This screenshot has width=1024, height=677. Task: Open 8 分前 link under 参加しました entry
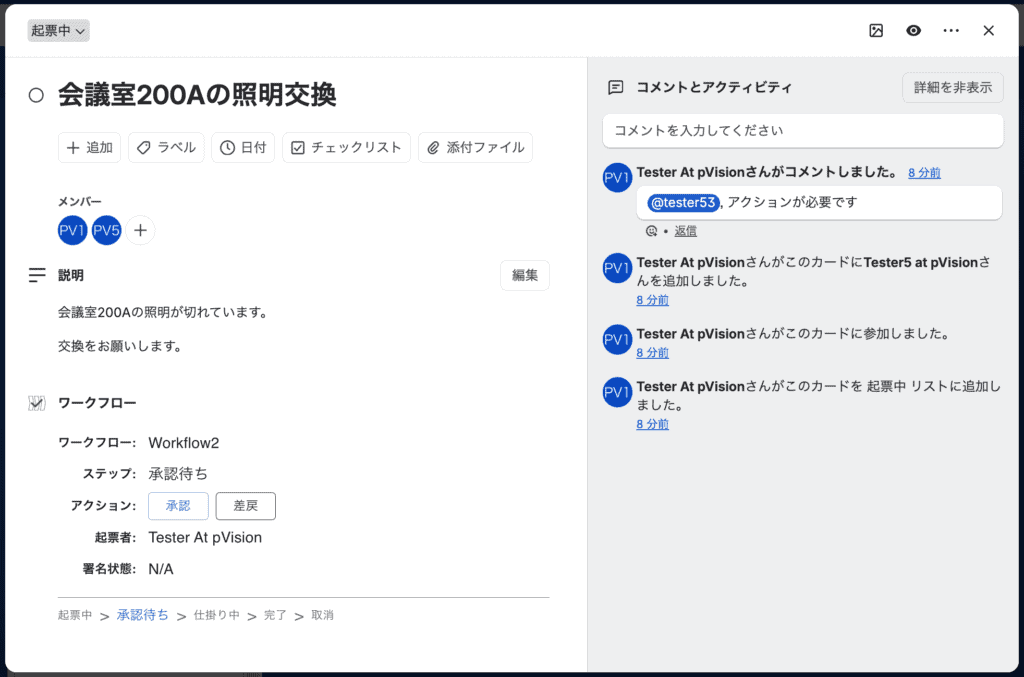(x=652, y=353)
